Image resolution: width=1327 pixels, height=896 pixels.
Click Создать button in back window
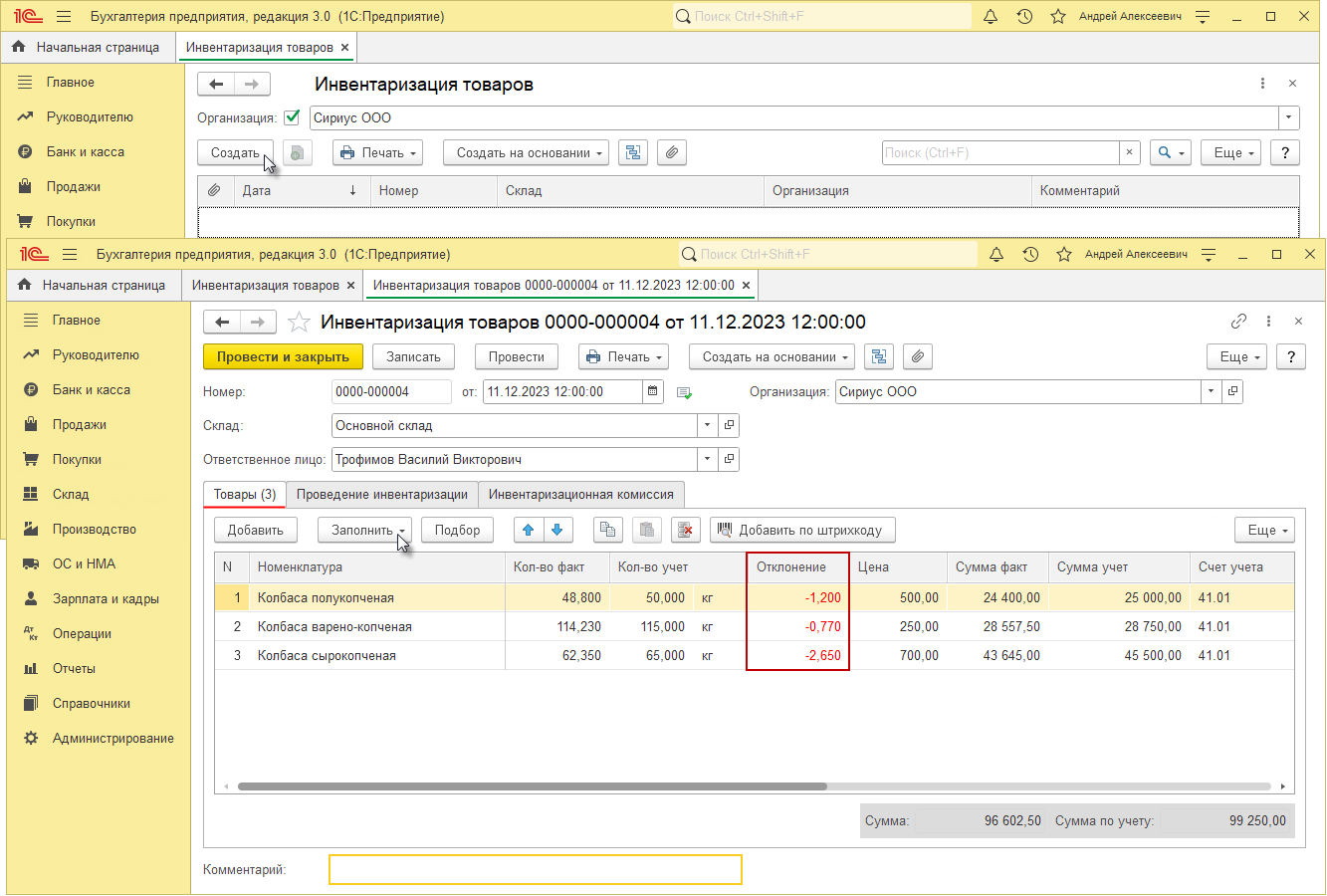(235, 152)
